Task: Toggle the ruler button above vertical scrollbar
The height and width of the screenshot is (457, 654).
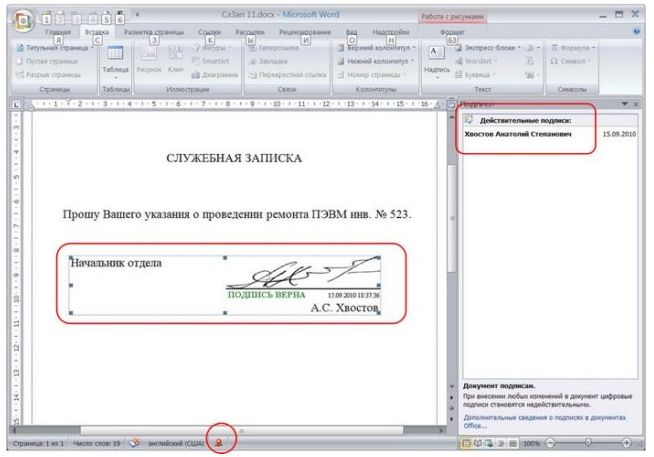Action: pyautogui.click(x=451, y=105)
